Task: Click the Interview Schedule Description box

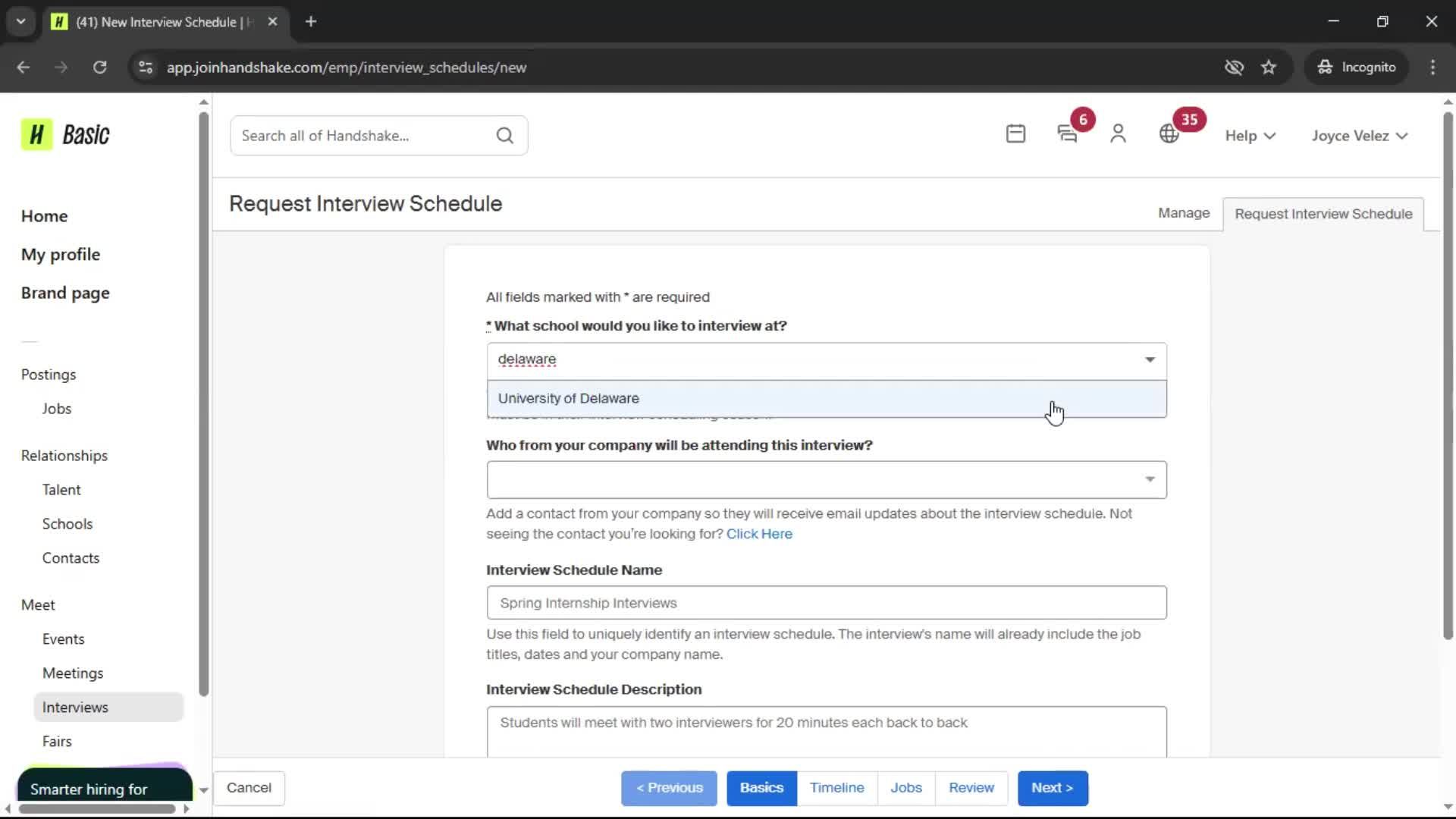Action: coord(827,732)
